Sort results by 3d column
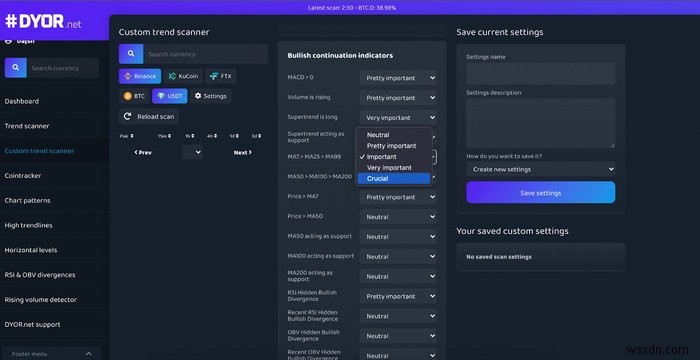The height and width of the screenshot is (360, 700). [256, 136]
